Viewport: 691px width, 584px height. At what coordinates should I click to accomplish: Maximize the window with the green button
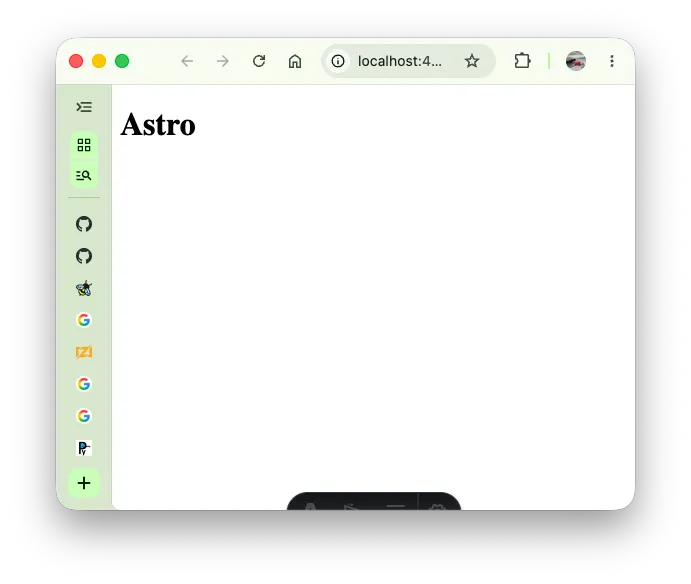[x=122, y=61]
